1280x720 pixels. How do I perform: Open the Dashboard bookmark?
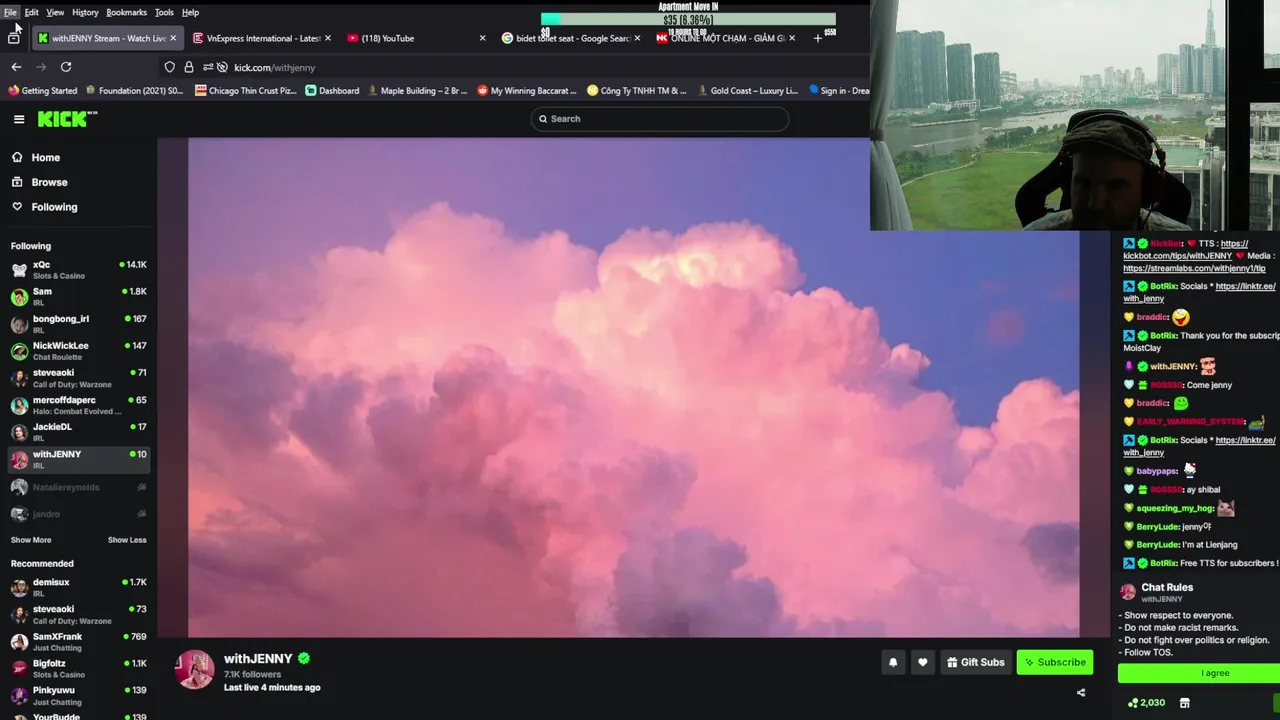pos(332,91)
